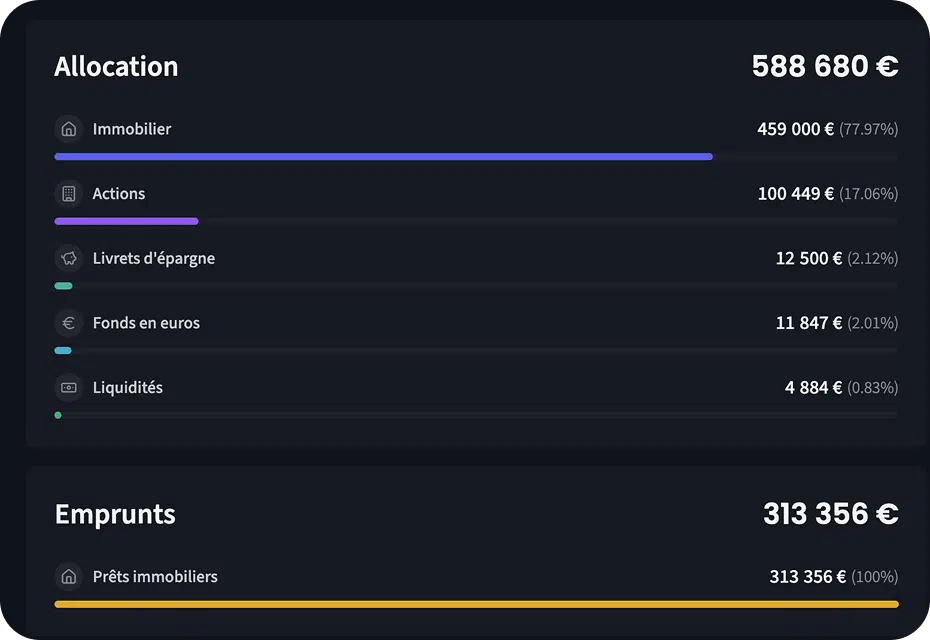
Task: Click the building icon beside Actions
Action: coord(68,194)
